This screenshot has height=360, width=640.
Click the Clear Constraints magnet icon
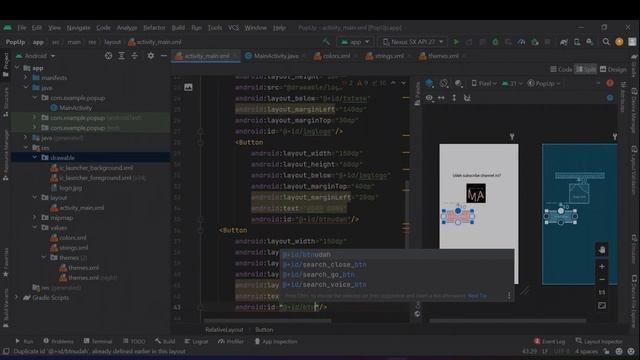(467, 98)
